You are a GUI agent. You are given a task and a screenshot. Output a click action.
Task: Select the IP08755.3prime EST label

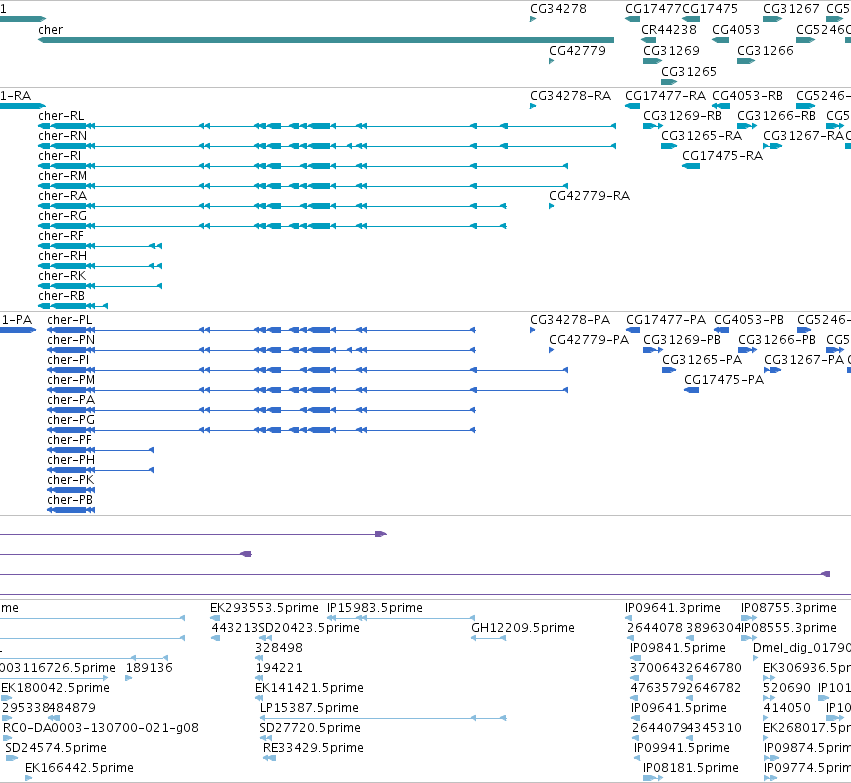click(x=789, y=608)
